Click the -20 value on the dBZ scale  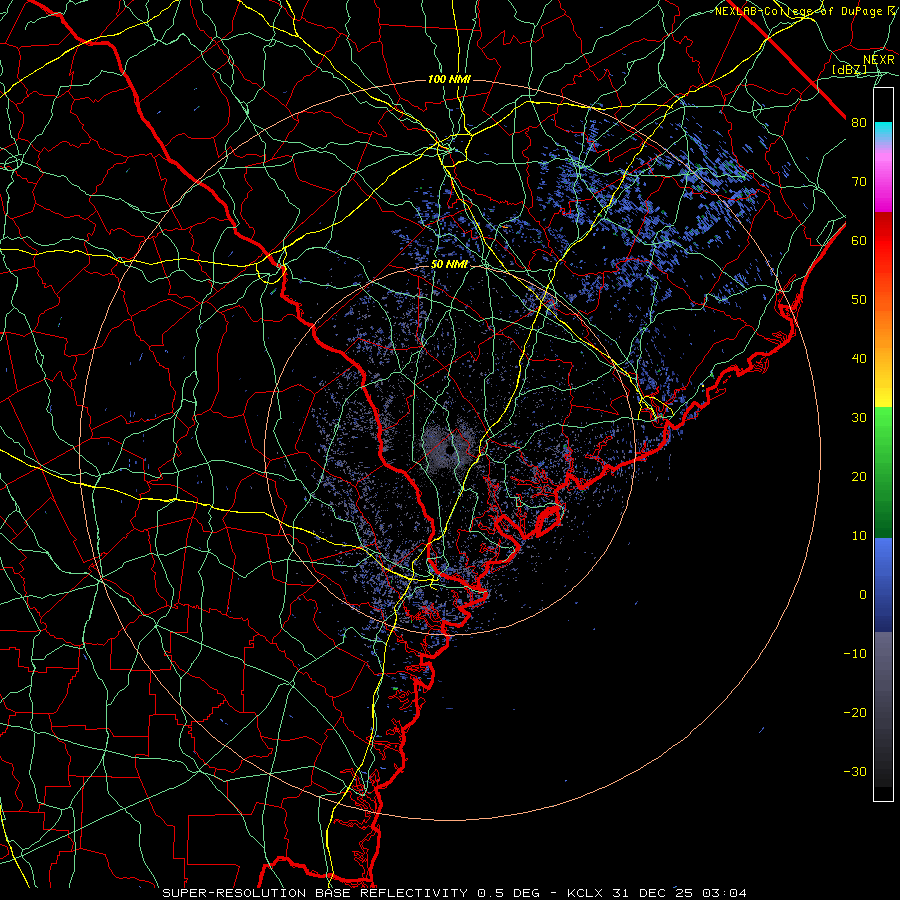(855, 712)
